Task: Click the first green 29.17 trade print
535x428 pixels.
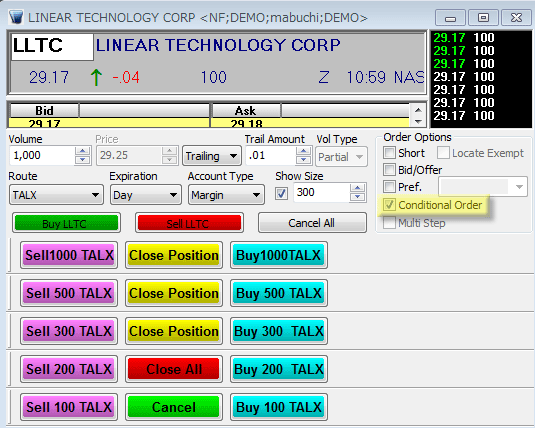Action: tap(449, 38)
